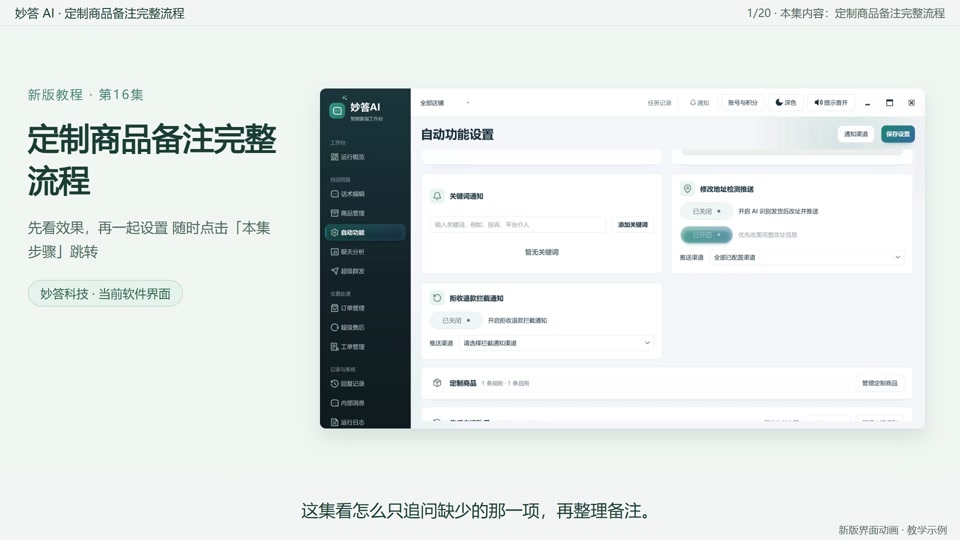Click the 暂无关键词 placeholder text
The image size is (960, 540).
pyautogui.click(x=542, y=252)
